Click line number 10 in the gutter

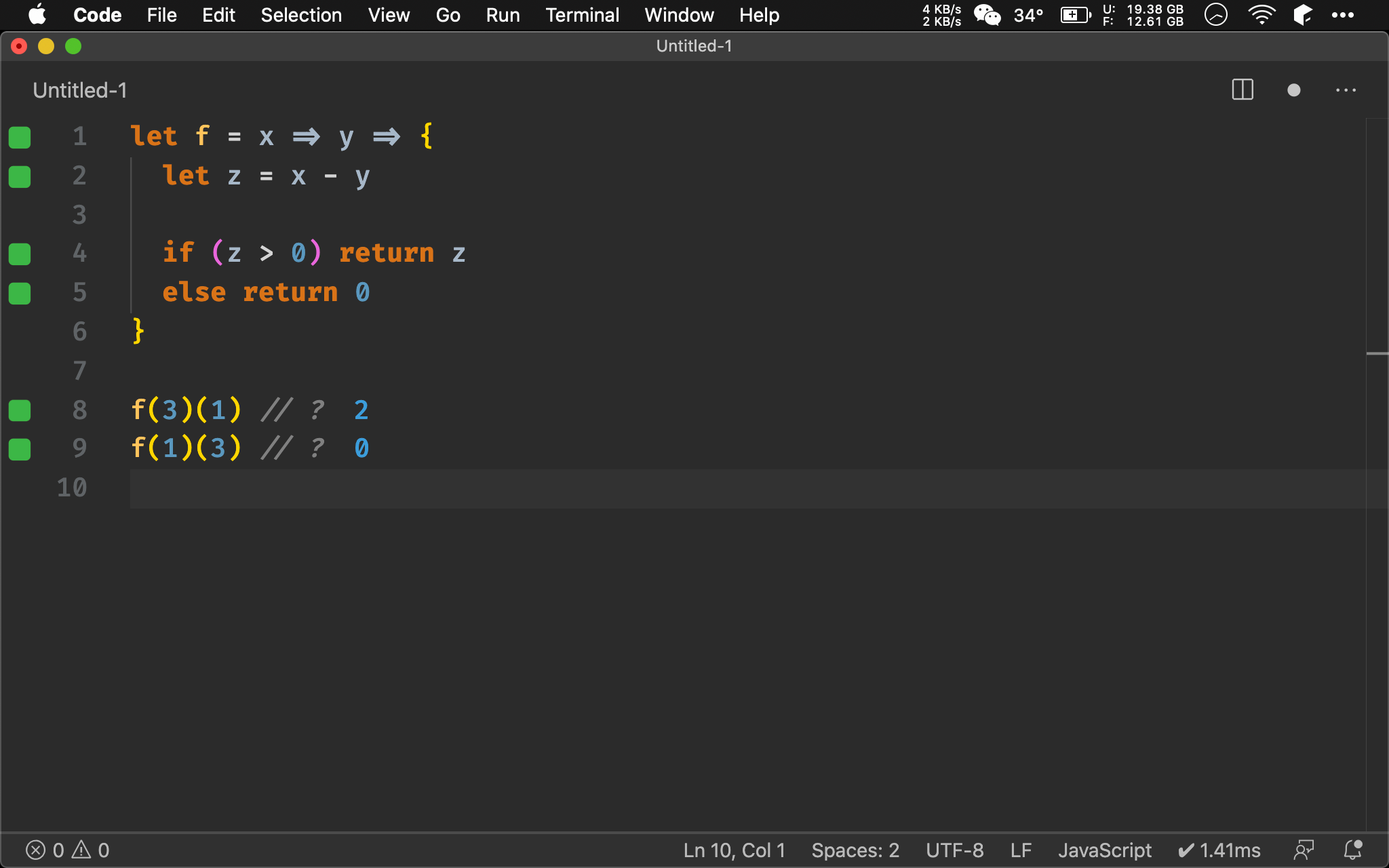[x=72, y=488]
